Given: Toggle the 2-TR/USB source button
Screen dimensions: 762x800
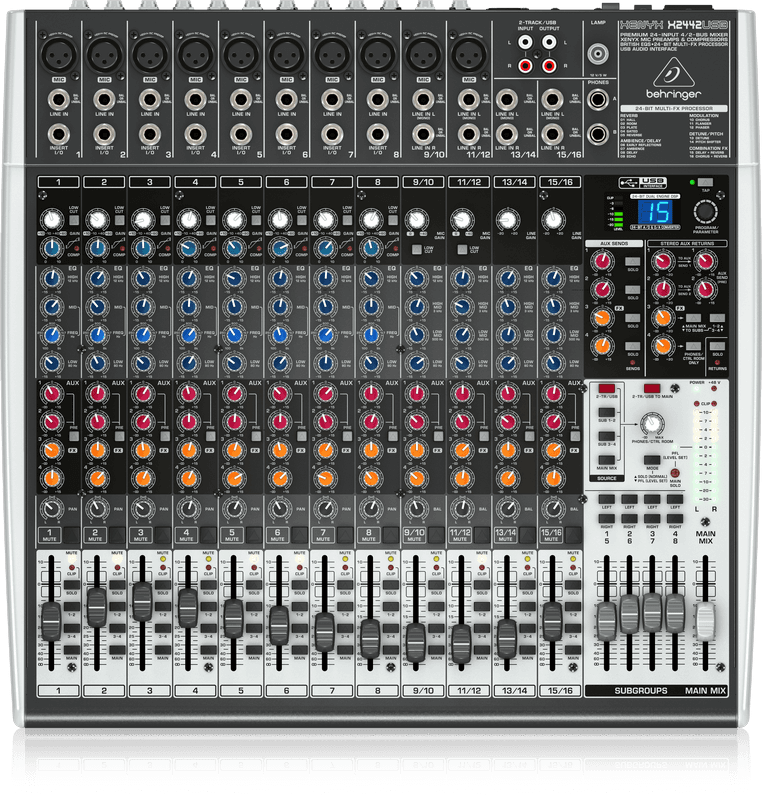Looking at the screenshot, I should 606,388.
